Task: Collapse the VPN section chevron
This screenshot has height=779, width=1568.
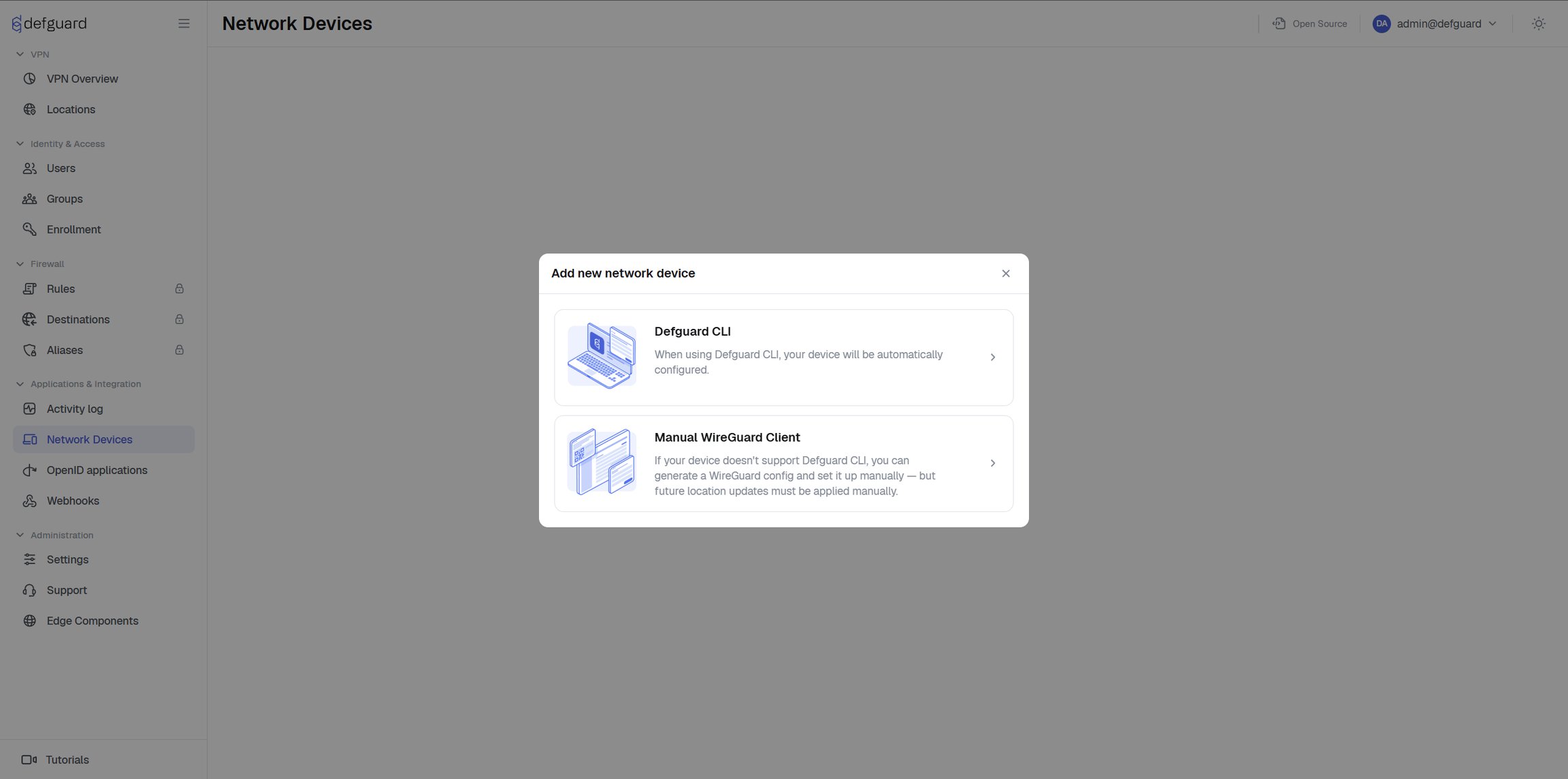Action: (20, 54)
